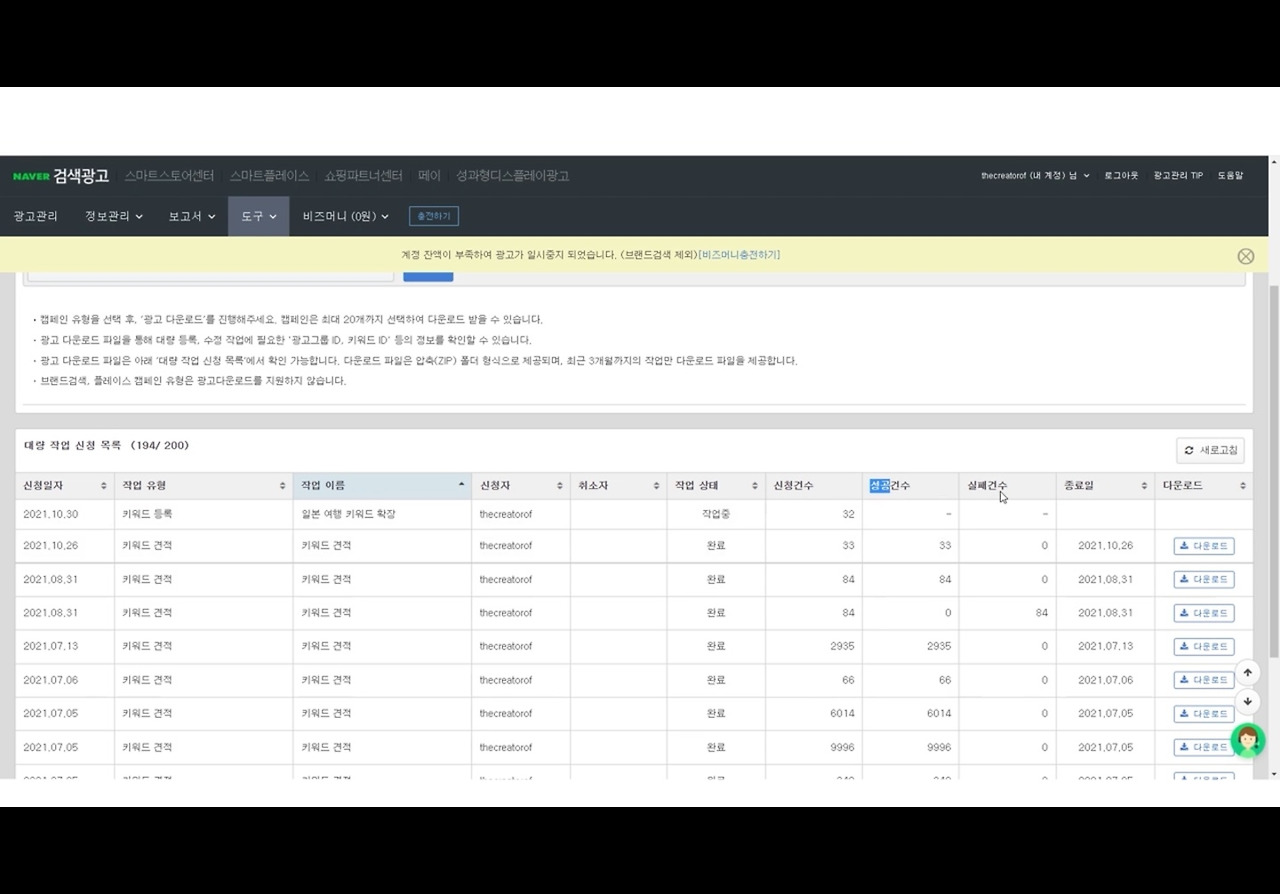Click the 대량 작업 신청 목록 (194/ 200) heading
Screen dimensions: 1280x894
[x=106, y=446]
